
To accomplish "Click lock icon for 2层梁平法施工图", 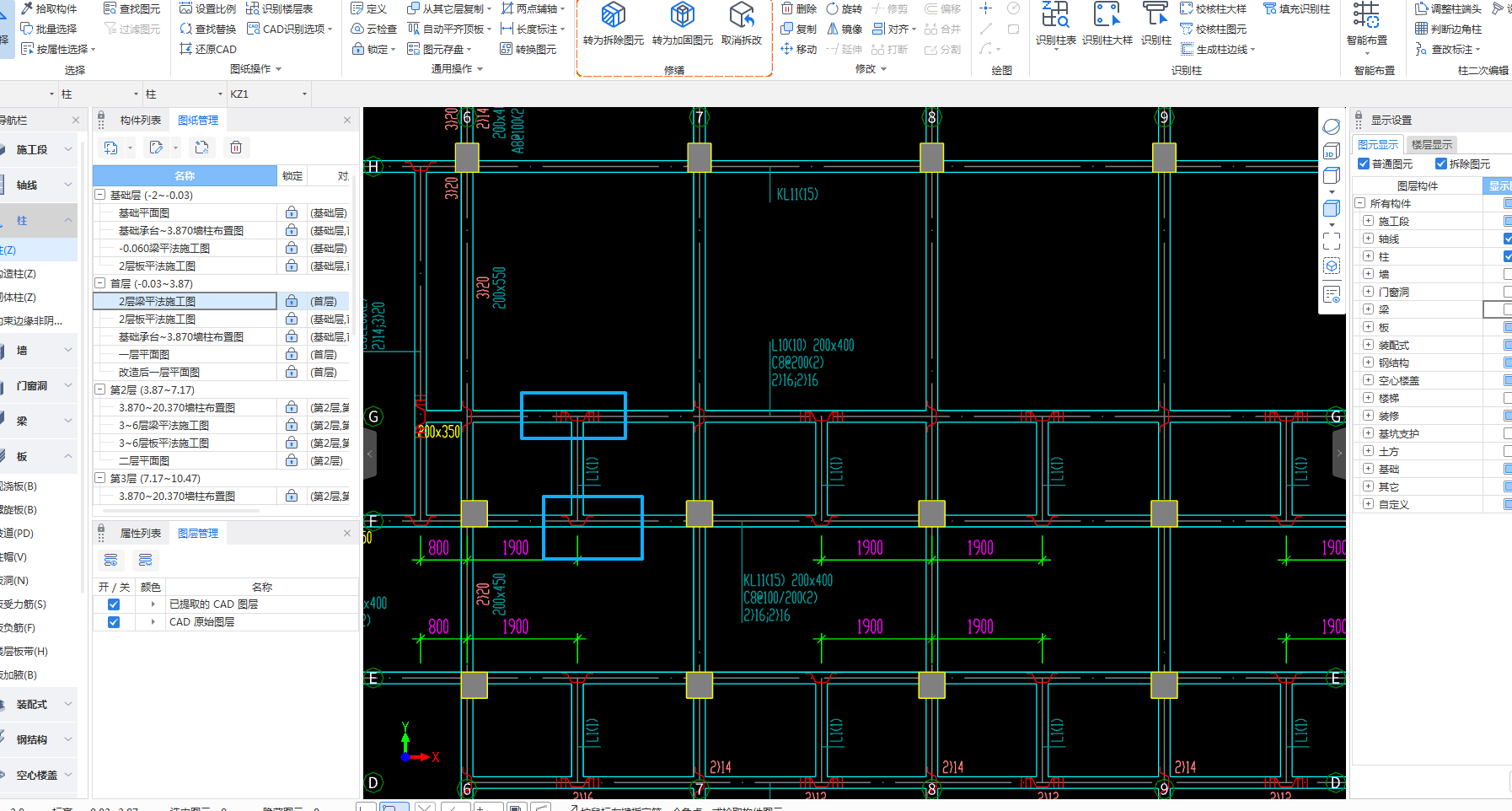I will [292, 301].
